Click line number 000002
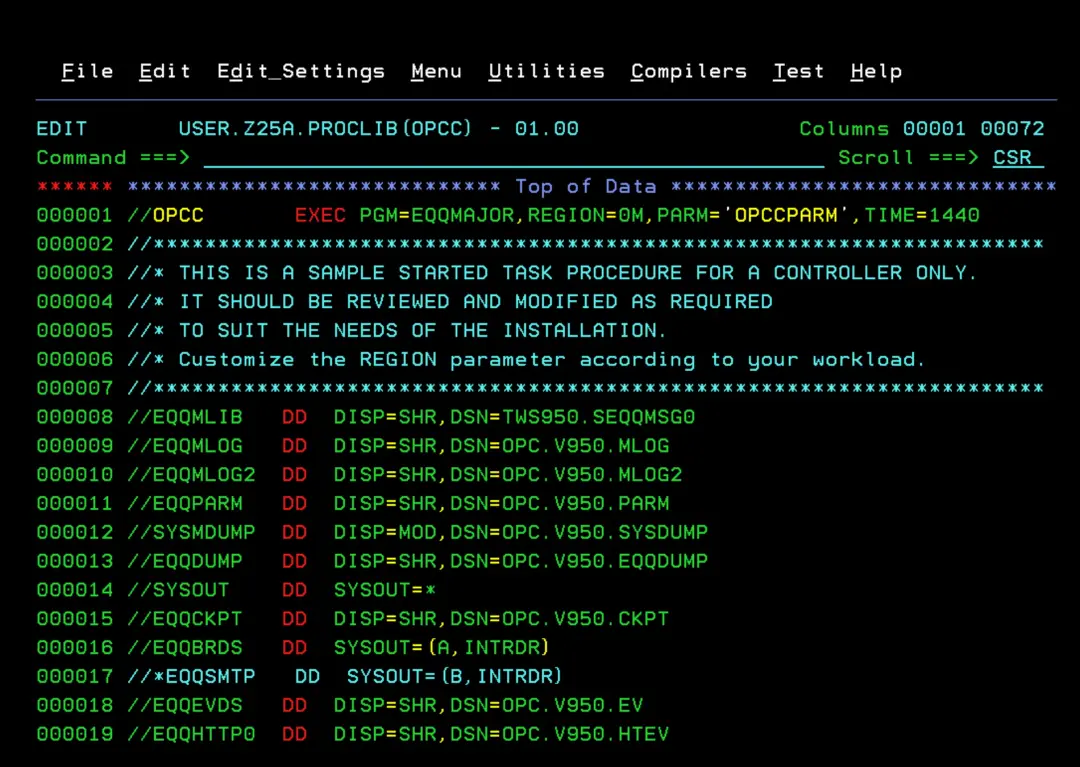This screenshot has width=1080, height=767. click(74, 244)
